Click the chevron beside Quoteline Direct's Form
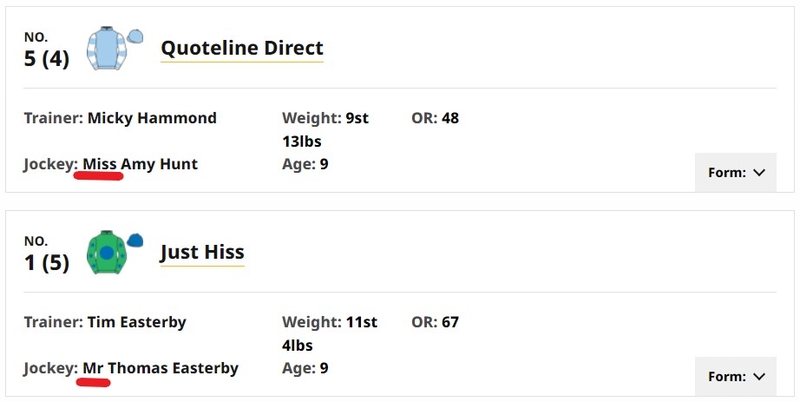Viewport: 800px width, 402px height. pyautogui.click(x=759, y=172)
